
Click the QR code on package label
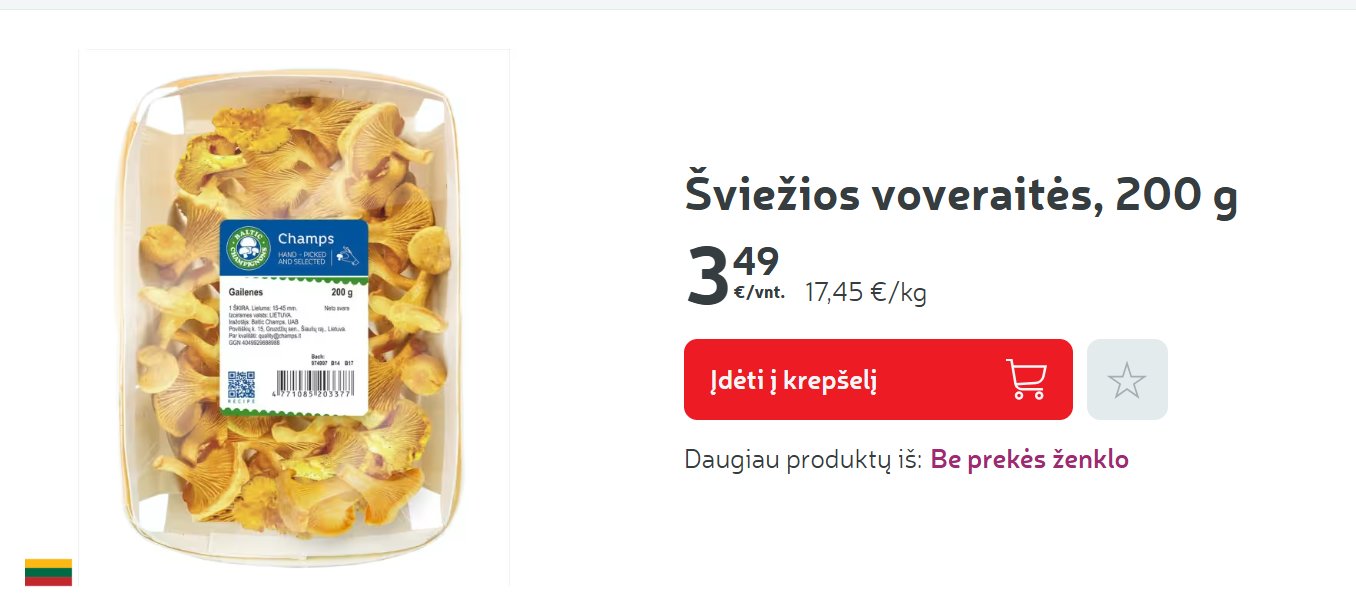click(x=241, y=385)
